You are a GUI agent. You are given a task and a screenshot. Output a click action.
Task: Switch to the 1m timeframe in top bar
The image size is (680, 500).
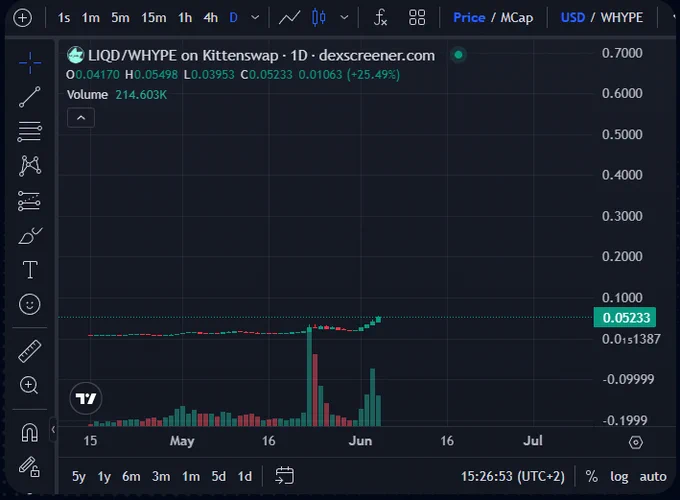pos(91,18)
